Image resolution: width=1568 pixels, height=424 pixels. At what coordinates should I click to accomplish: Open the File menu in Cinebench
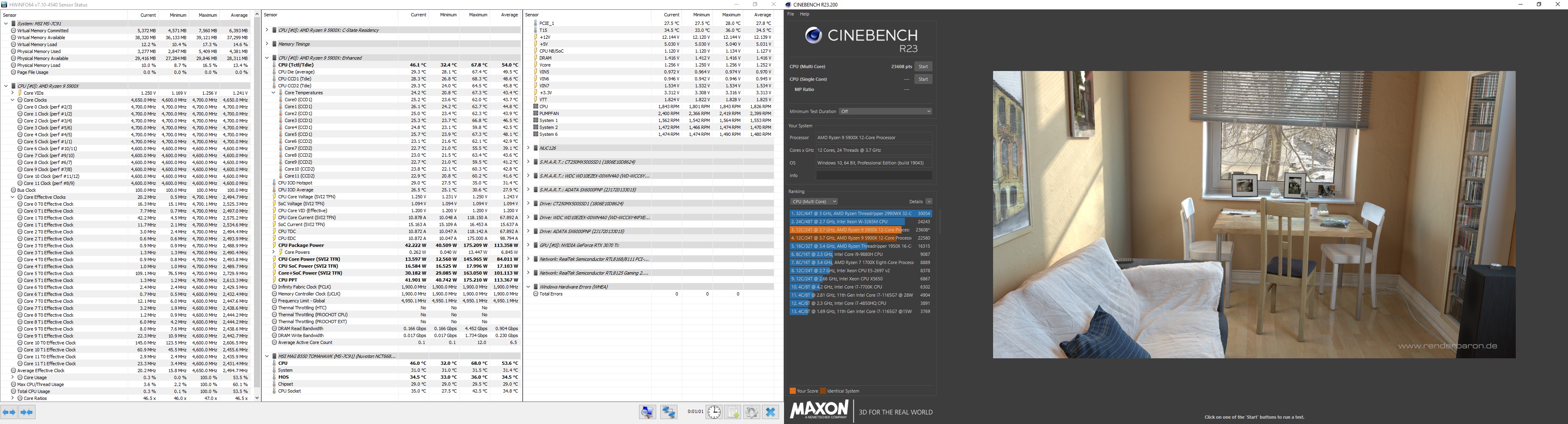coord(791,14)
